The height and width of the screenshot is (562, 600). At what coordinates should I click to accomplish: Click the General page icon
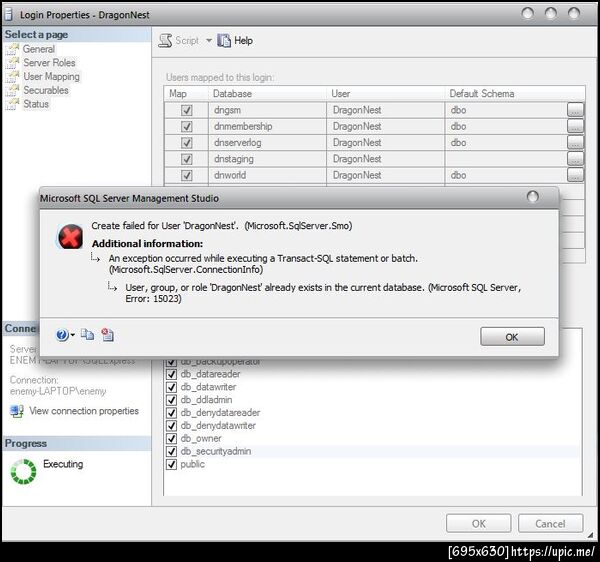tap(12, 49)
